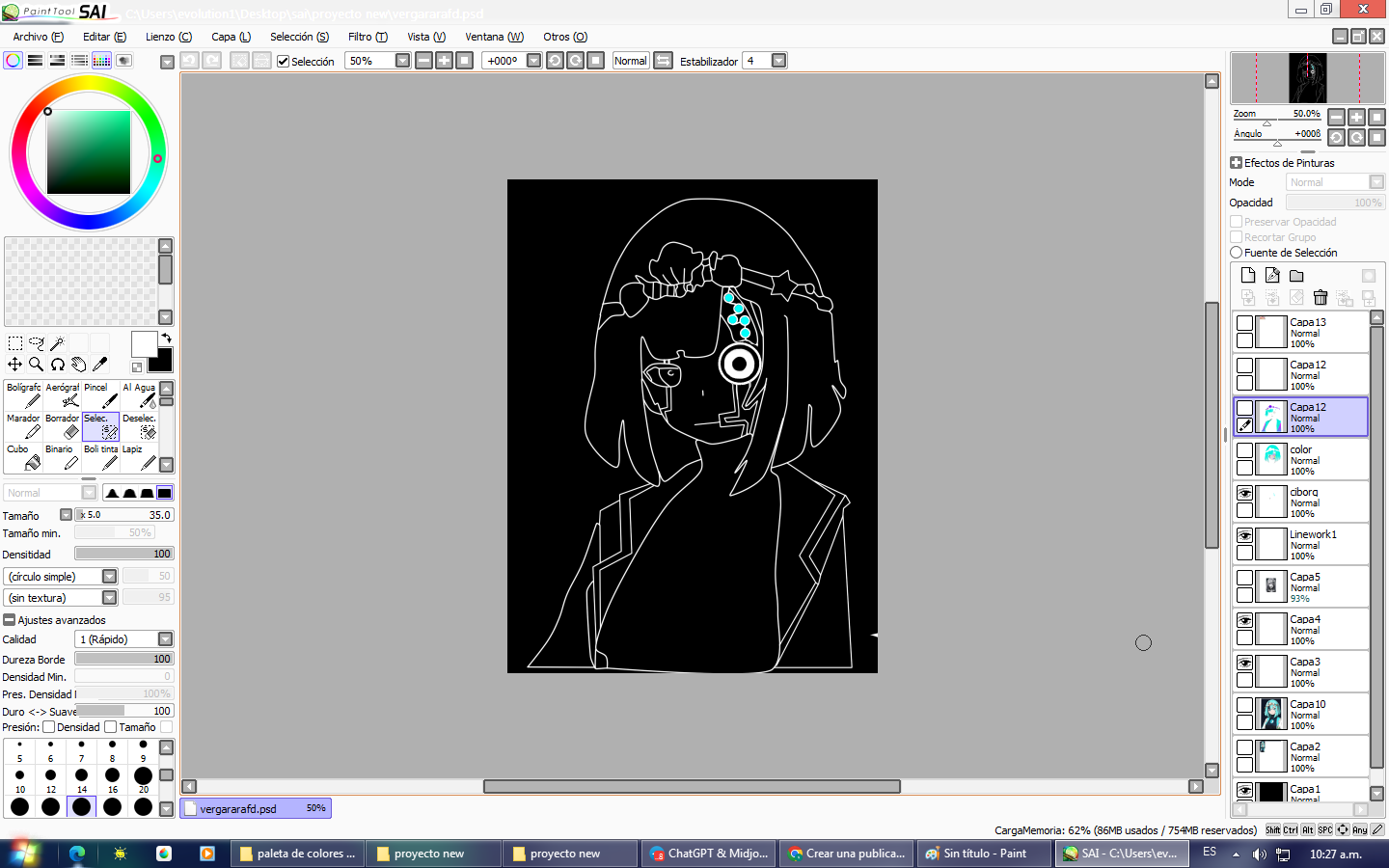Select the magic wand tool
This screenshot has width=1389, height=868.
[x=58, y=343]
